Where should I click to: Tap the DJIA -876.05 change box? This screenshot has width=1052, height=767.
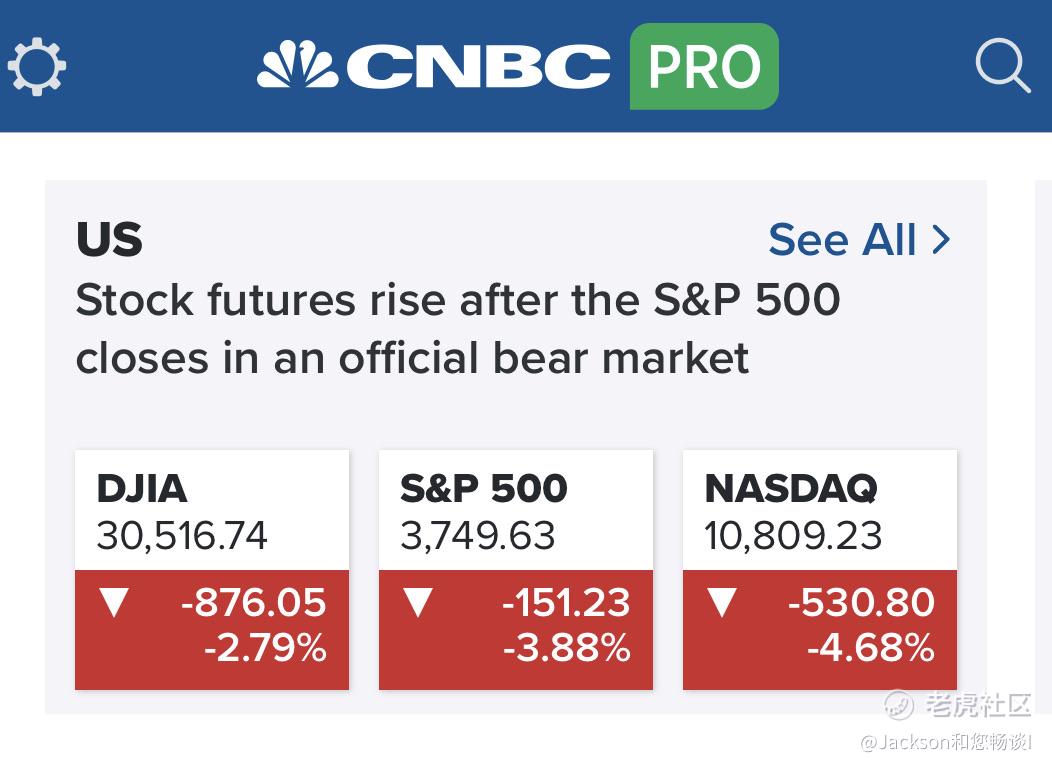pyautogui.click(x=212, y=629)
